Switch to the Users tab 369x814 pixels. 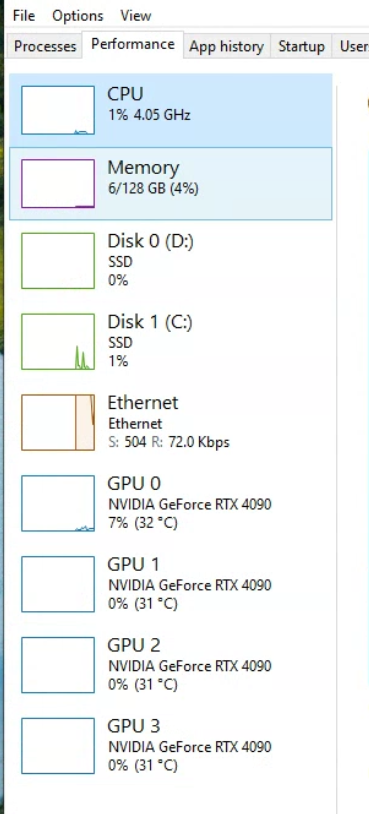pos(353,46)
